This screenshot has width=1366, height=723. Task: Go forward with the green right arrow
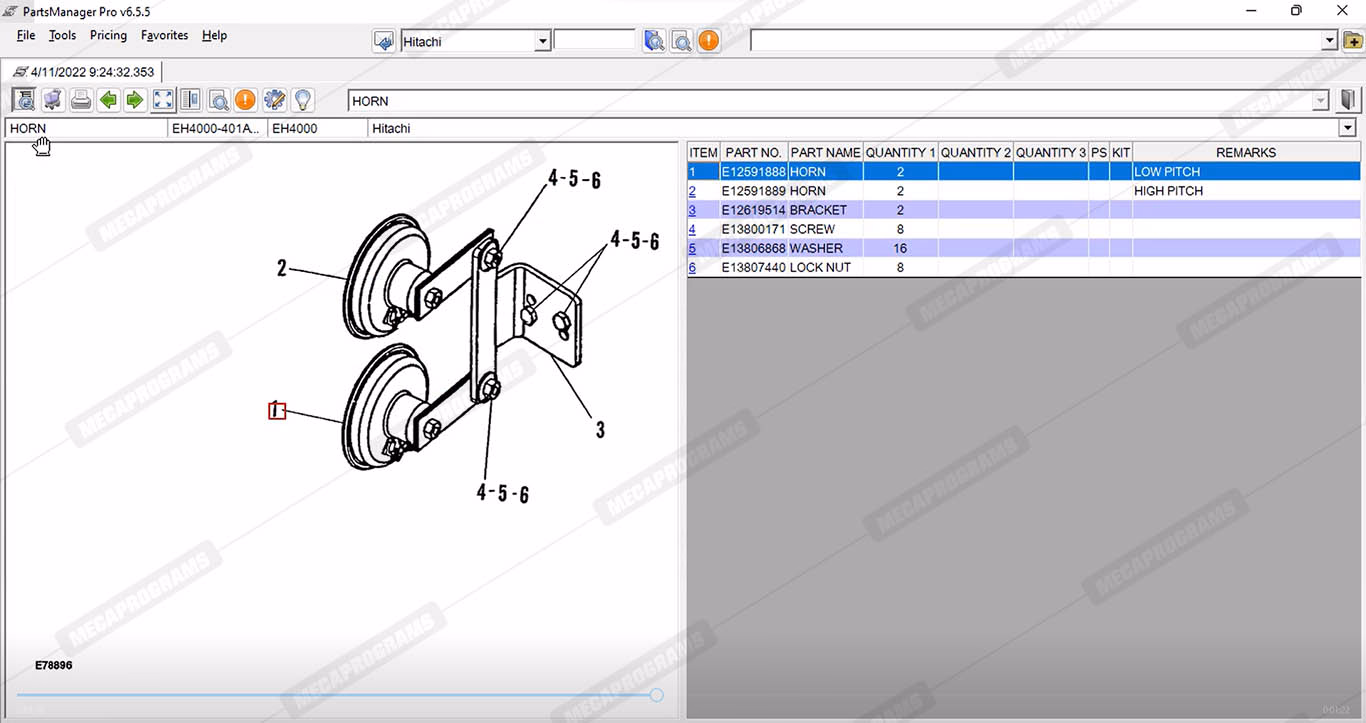tap(135, 100)
